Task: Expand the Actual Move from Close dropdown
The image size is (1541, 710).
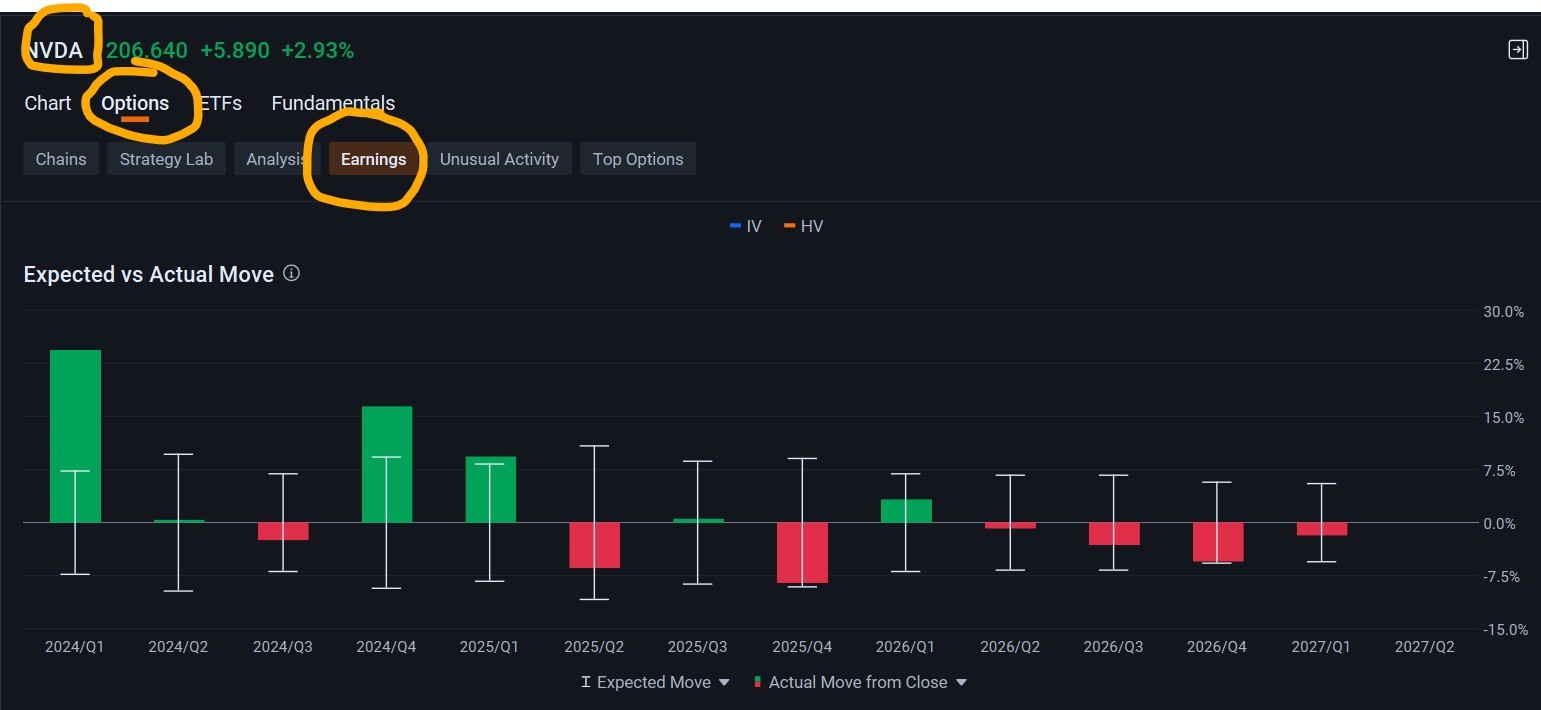Action: pyautogui.click(x=961, y=682)
